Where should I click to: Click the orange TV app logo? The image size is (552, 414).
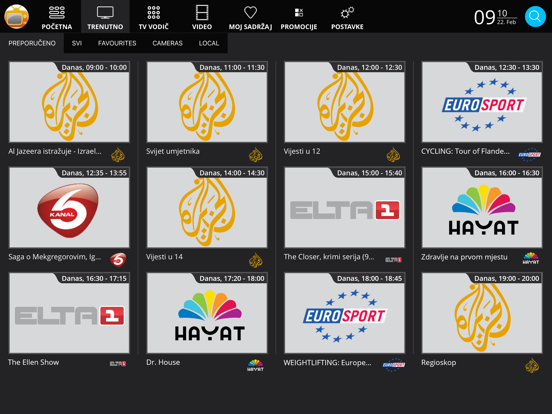tap(17, 17)
